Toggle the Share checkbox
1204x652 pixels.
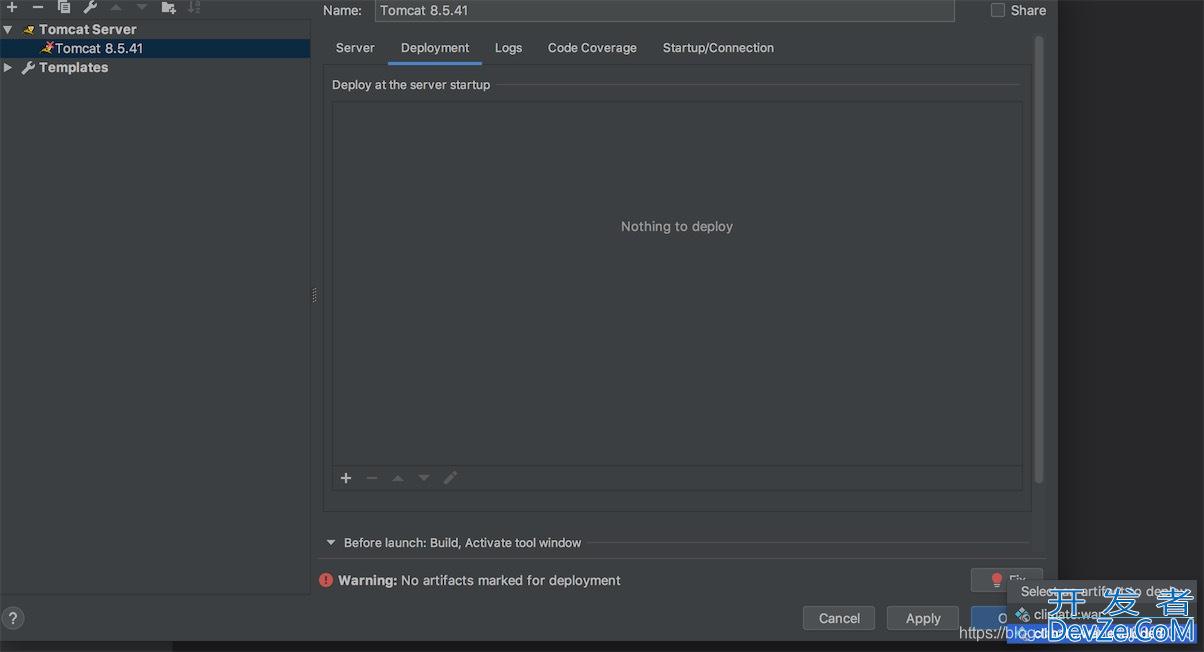998,10
